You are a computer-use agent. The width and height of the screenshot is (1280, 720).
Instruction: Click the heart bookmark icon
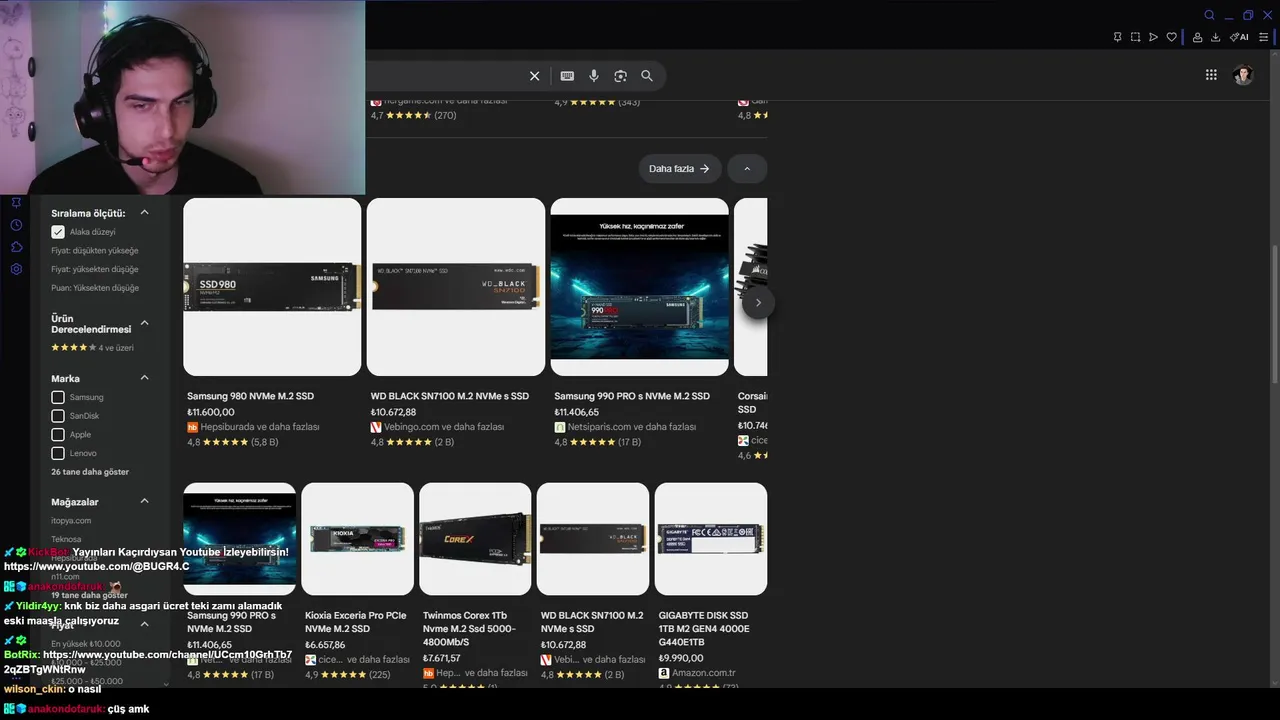(1172, 37)
